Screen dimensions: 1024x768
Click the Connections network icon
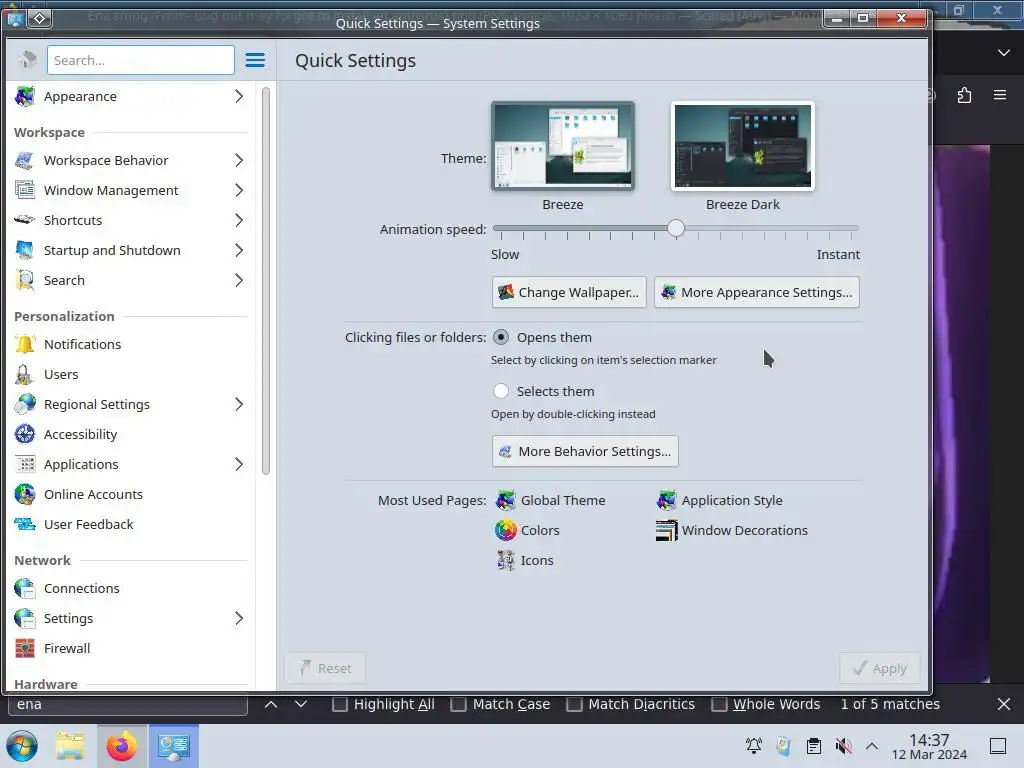25,588
